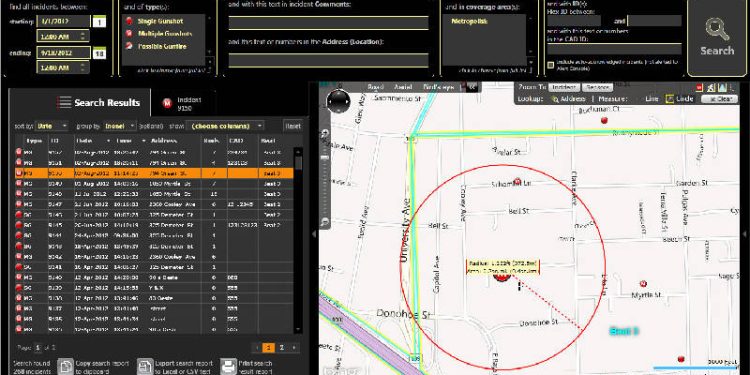Select the Line measure tool

coord(651,99)
